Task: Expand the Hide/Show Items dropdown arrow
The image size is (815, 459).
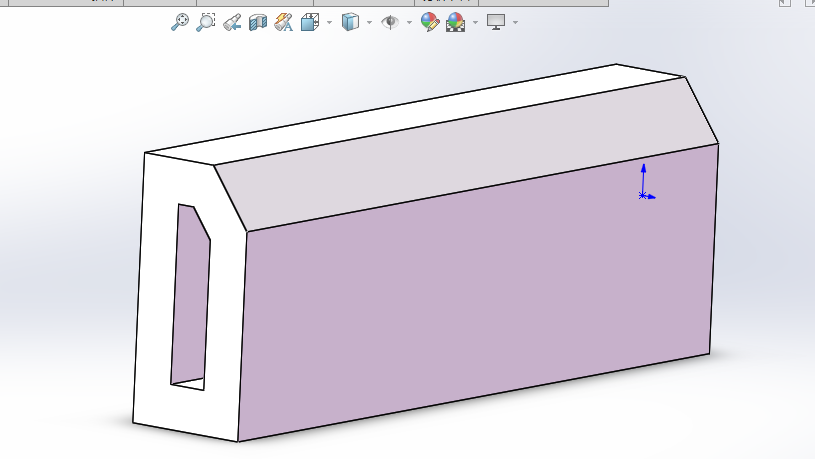Action: tap(409, 22)
